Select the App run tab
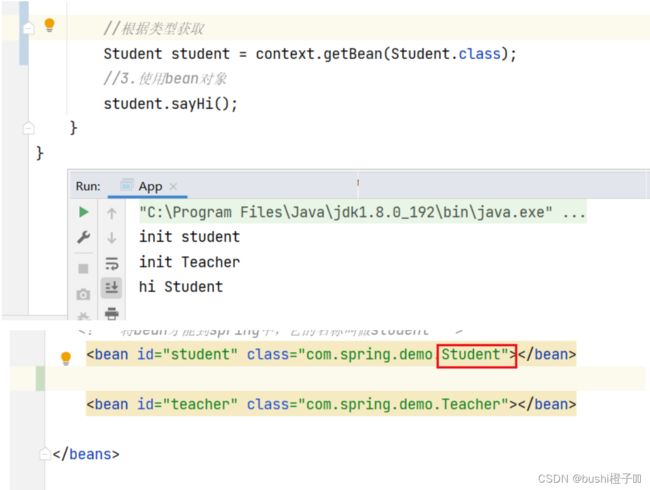This screenshot has height=490, width=650. point(148,187)
